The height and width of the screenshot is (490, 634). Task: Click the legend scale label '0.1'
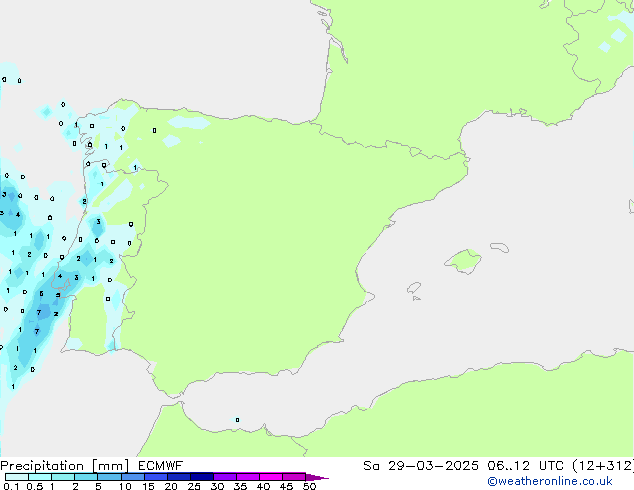[x=11, y=486]
